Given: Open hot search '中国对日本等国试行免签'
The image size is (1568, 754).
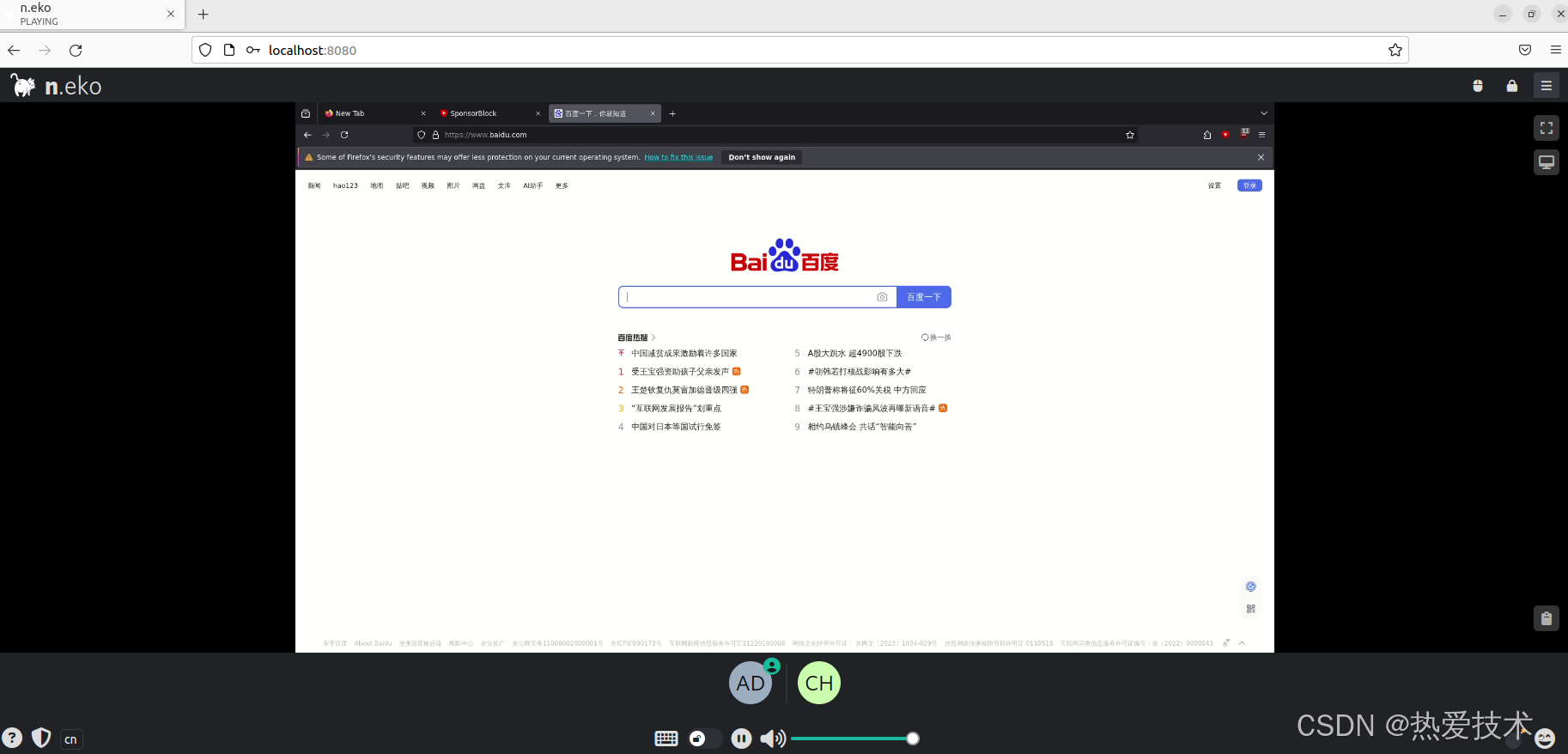Looking at the screenshot, I should [676, 427].
